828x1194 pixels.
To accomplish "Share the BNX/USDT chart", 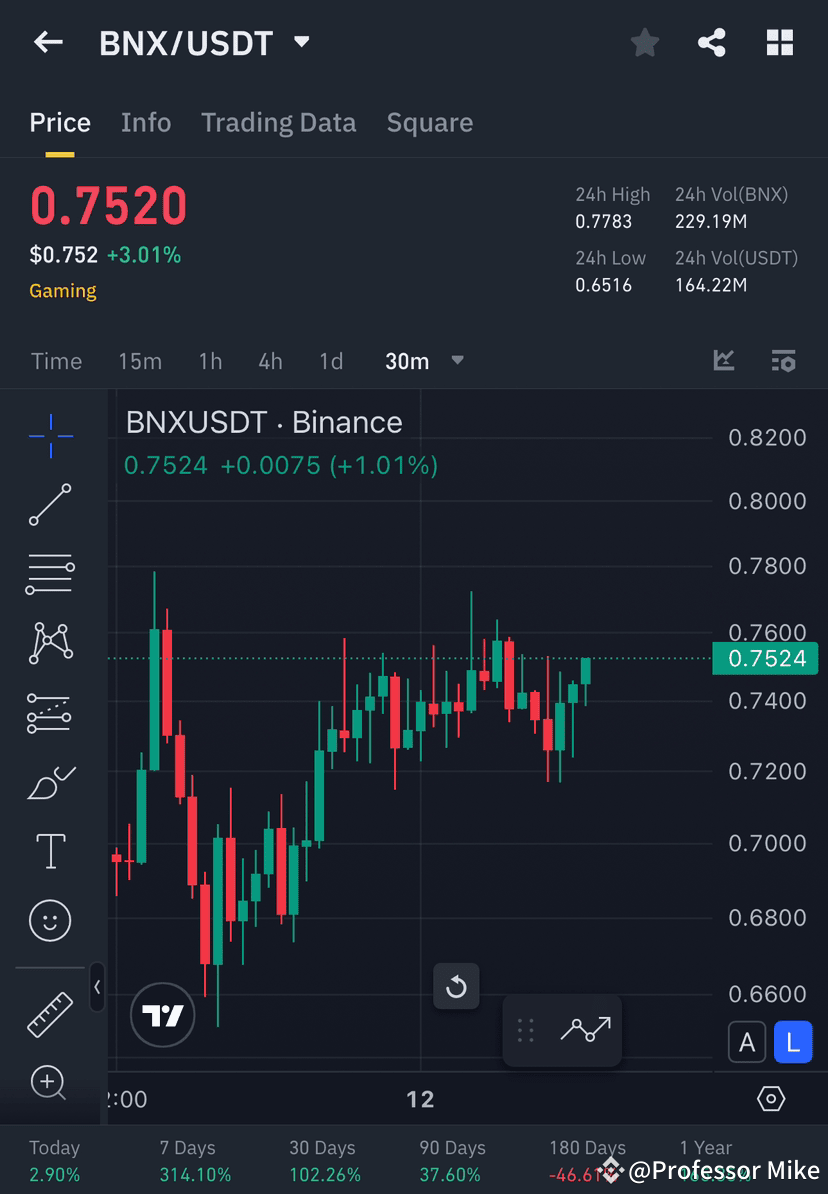I will click(x=712, y=42).
